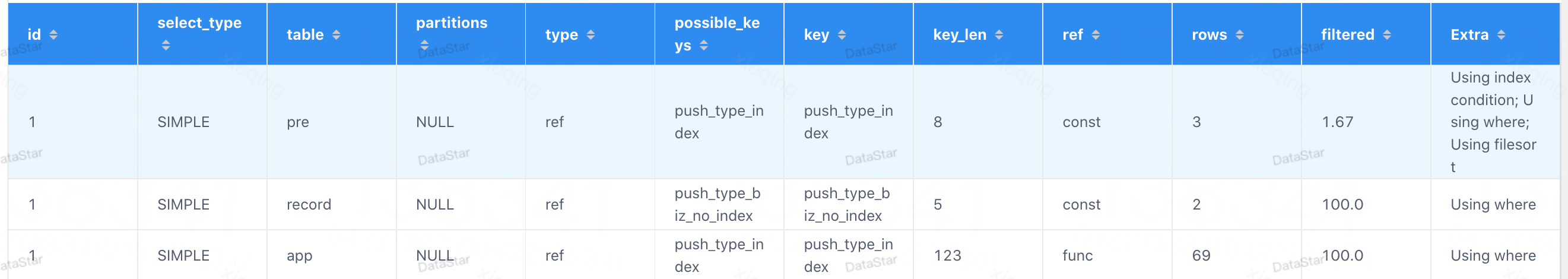Click sort icon under select_type header
This screenshot has height=279, width=1568.
coord(166,46)
